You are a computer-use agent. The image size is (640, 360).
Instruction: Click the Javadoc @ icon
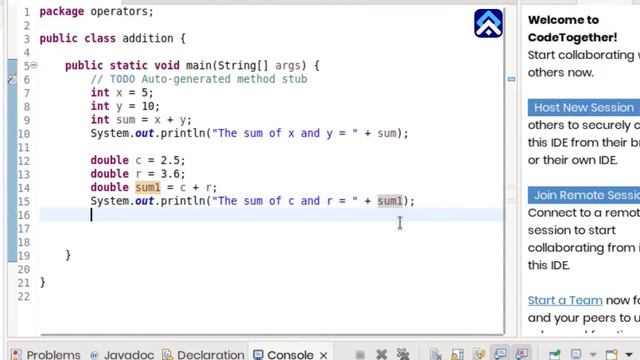[94, 355]
